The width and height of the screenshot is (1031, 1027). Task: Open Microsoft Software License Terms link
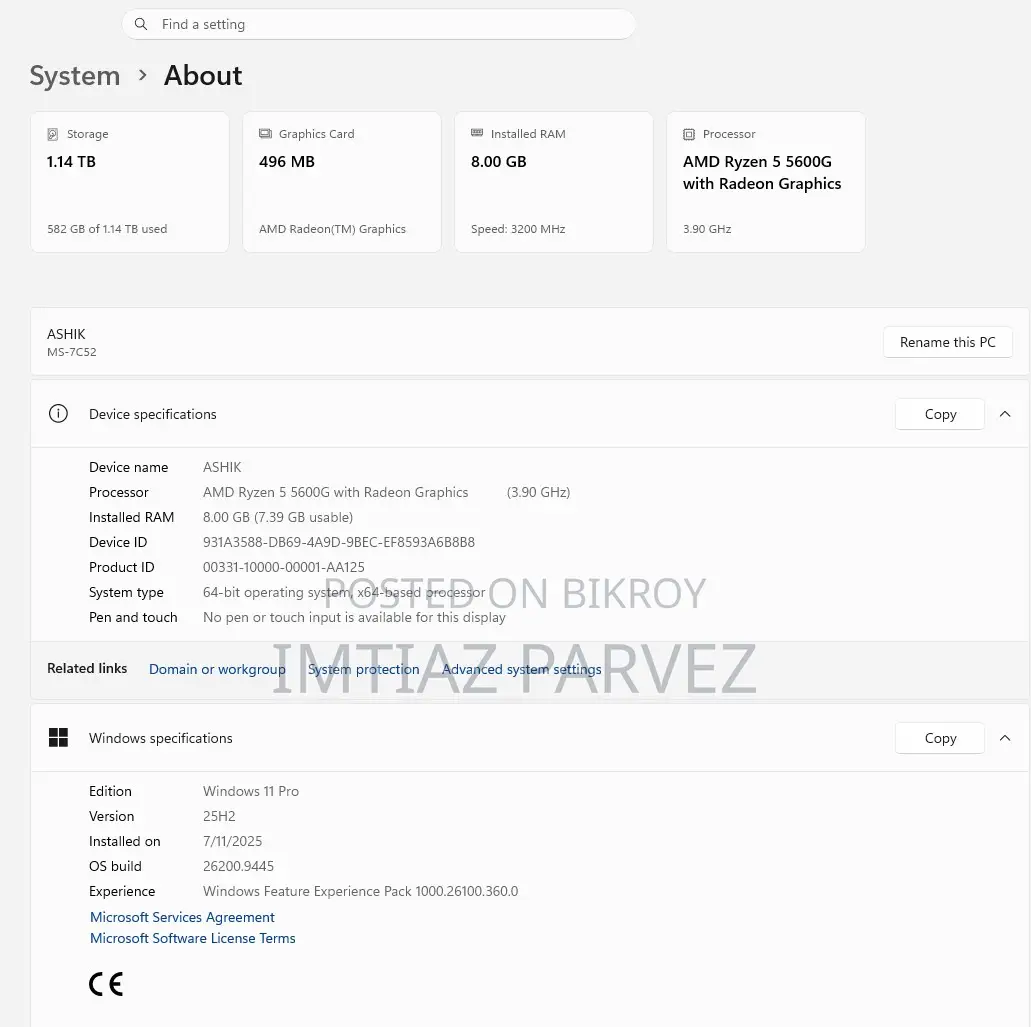tap(193, 938)
